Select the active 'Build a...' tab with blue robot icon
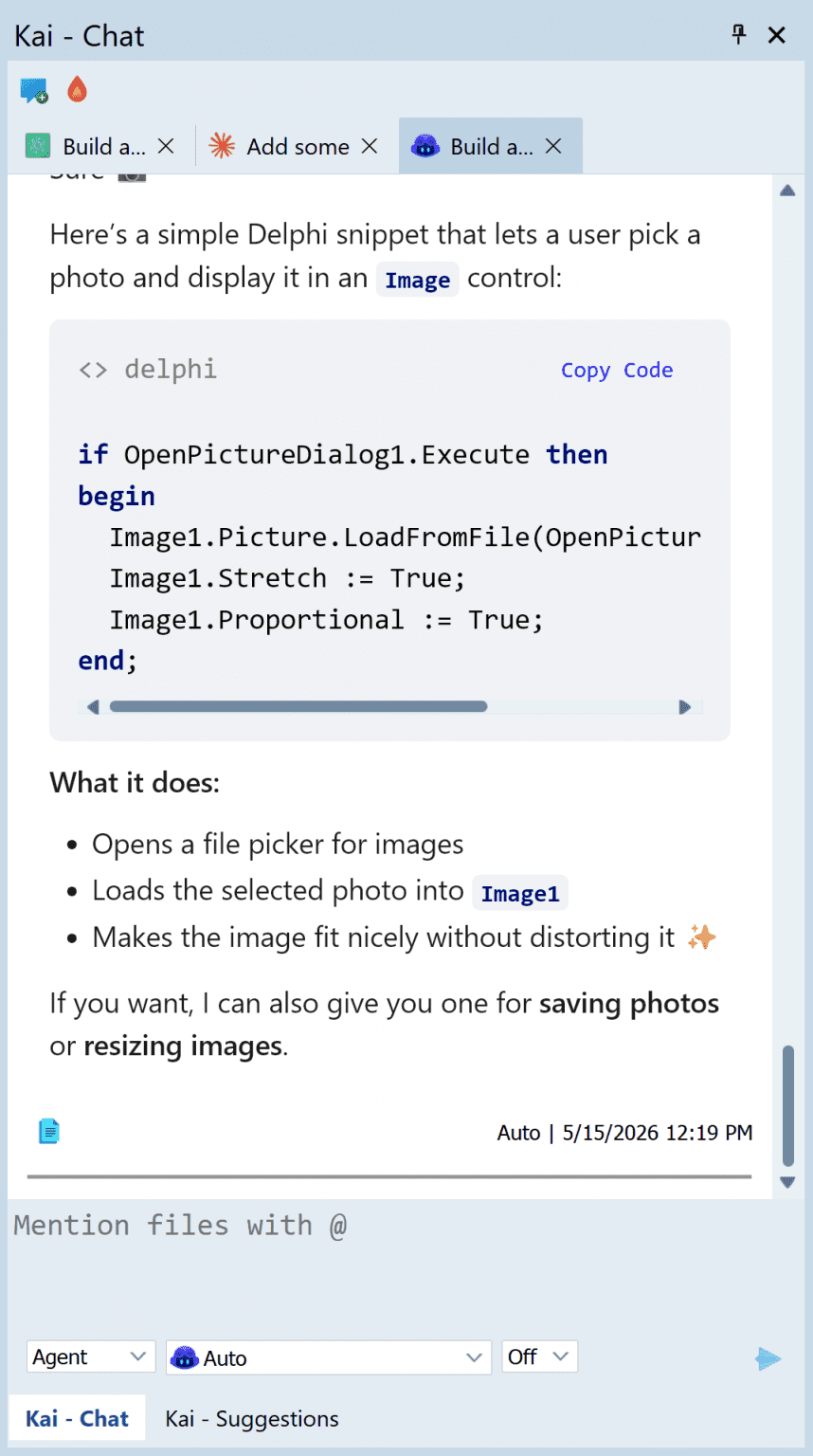Image resolution: width=813 pixels, height=1456 pixels. tap(491, 146)
